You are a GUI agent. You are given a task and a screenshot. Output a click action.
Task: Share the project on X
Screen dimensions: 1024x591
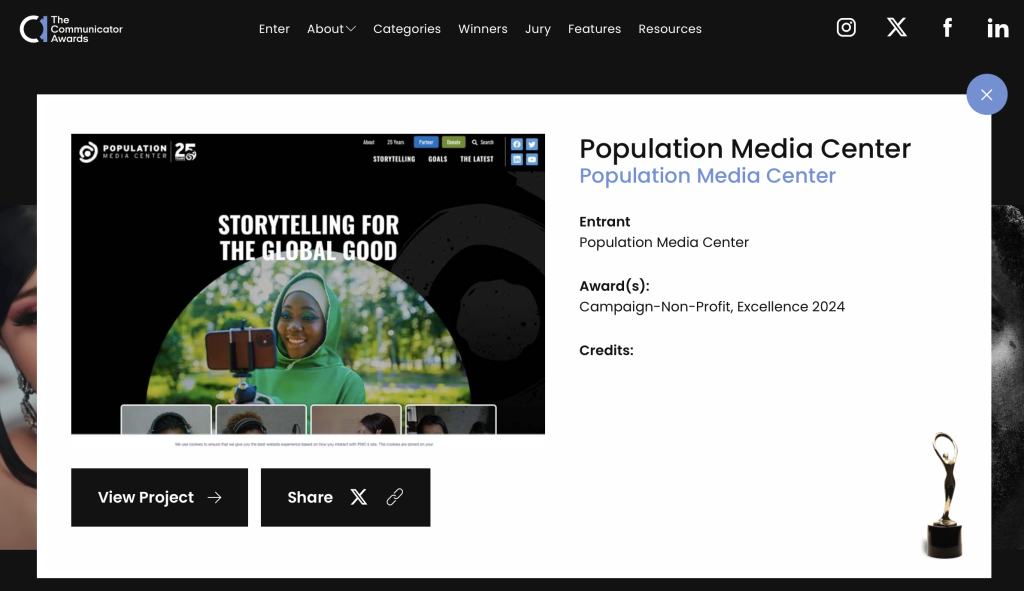359,497
